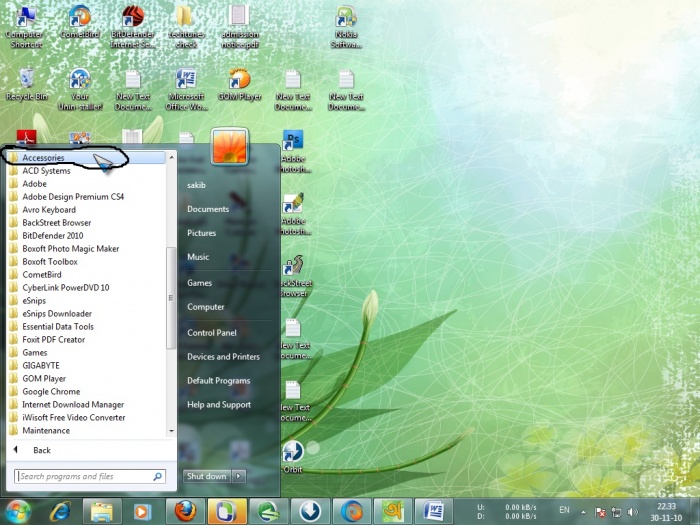The height and width of the screenshot is (525, 700).
Task: Open GOM Player desktop shortcut
Action: pos(240,85)
